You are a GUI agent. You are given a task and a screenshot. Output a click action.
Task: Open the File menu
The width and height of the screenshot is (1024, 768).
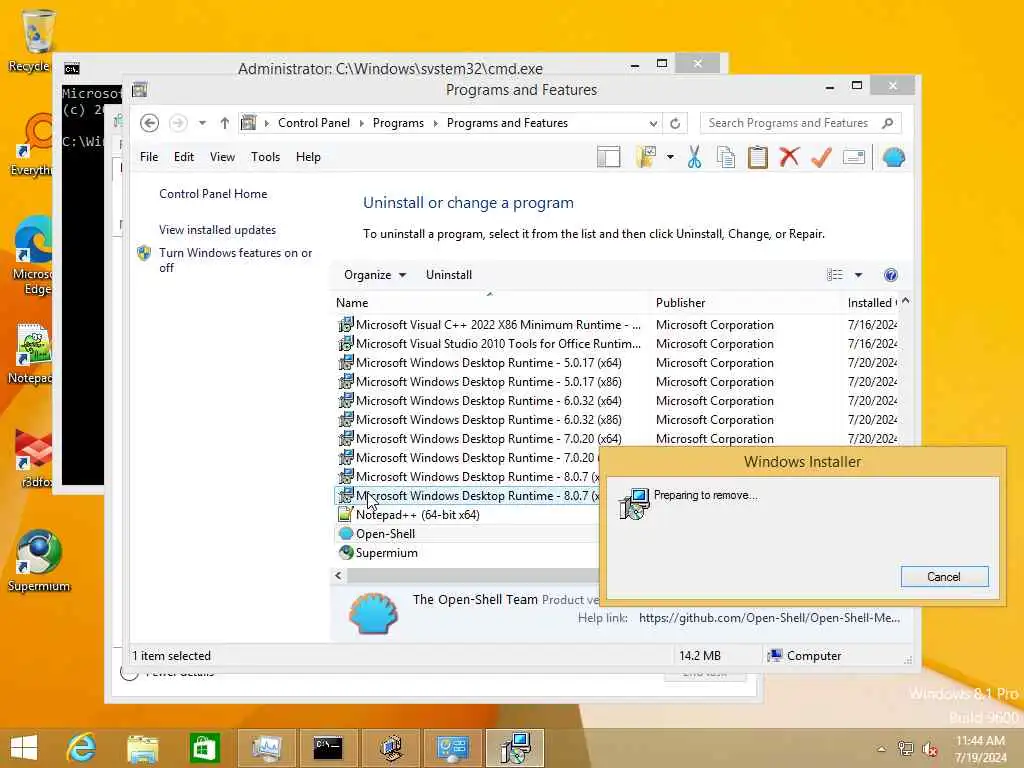(x=149, y=157)
